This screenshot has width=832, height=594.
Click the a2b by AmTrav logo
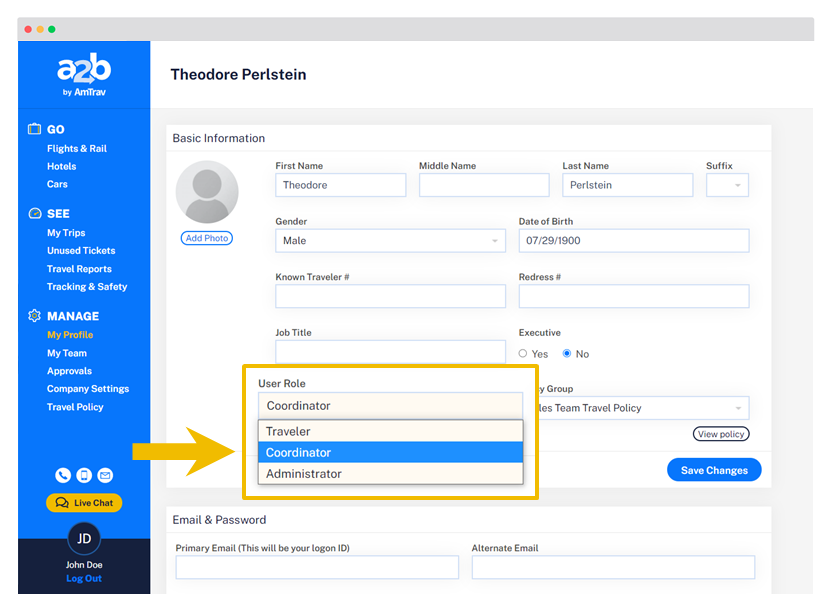tap(84, 76)
